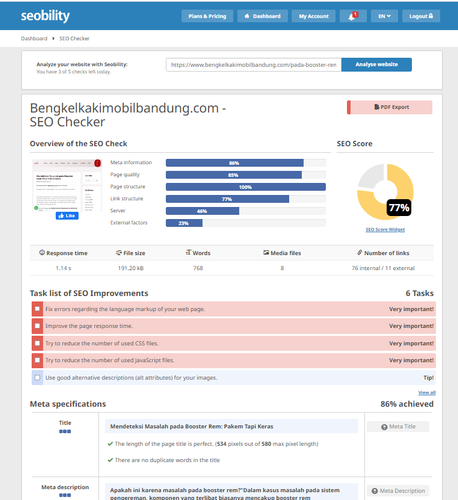Click the '6 Tasks' count text

419,293
